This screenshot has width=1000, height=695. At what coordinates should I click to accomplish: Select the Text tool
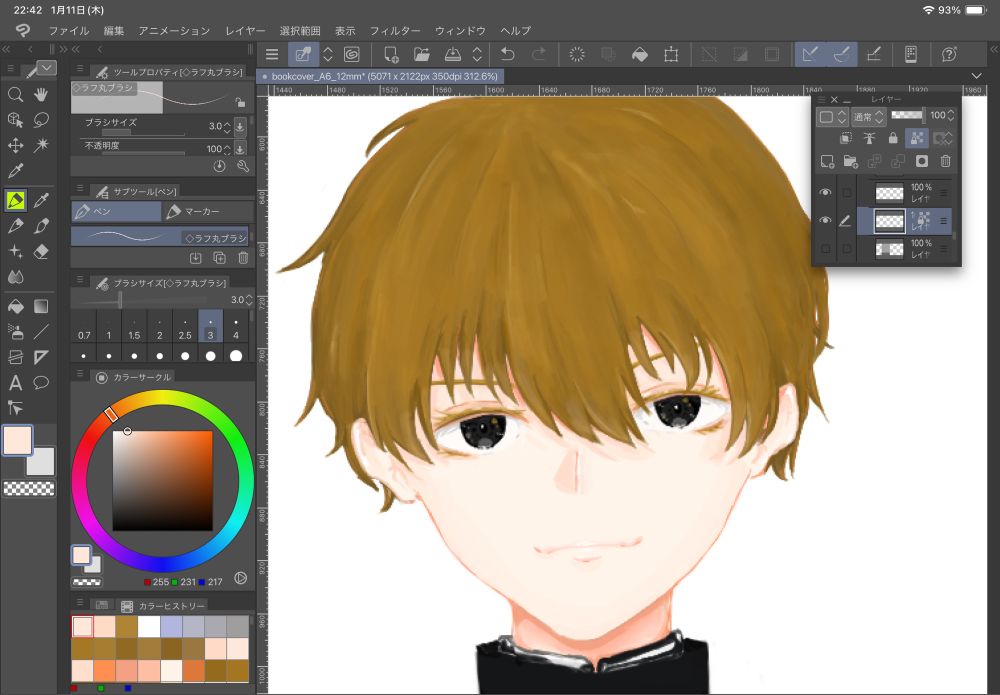[15, 383]
